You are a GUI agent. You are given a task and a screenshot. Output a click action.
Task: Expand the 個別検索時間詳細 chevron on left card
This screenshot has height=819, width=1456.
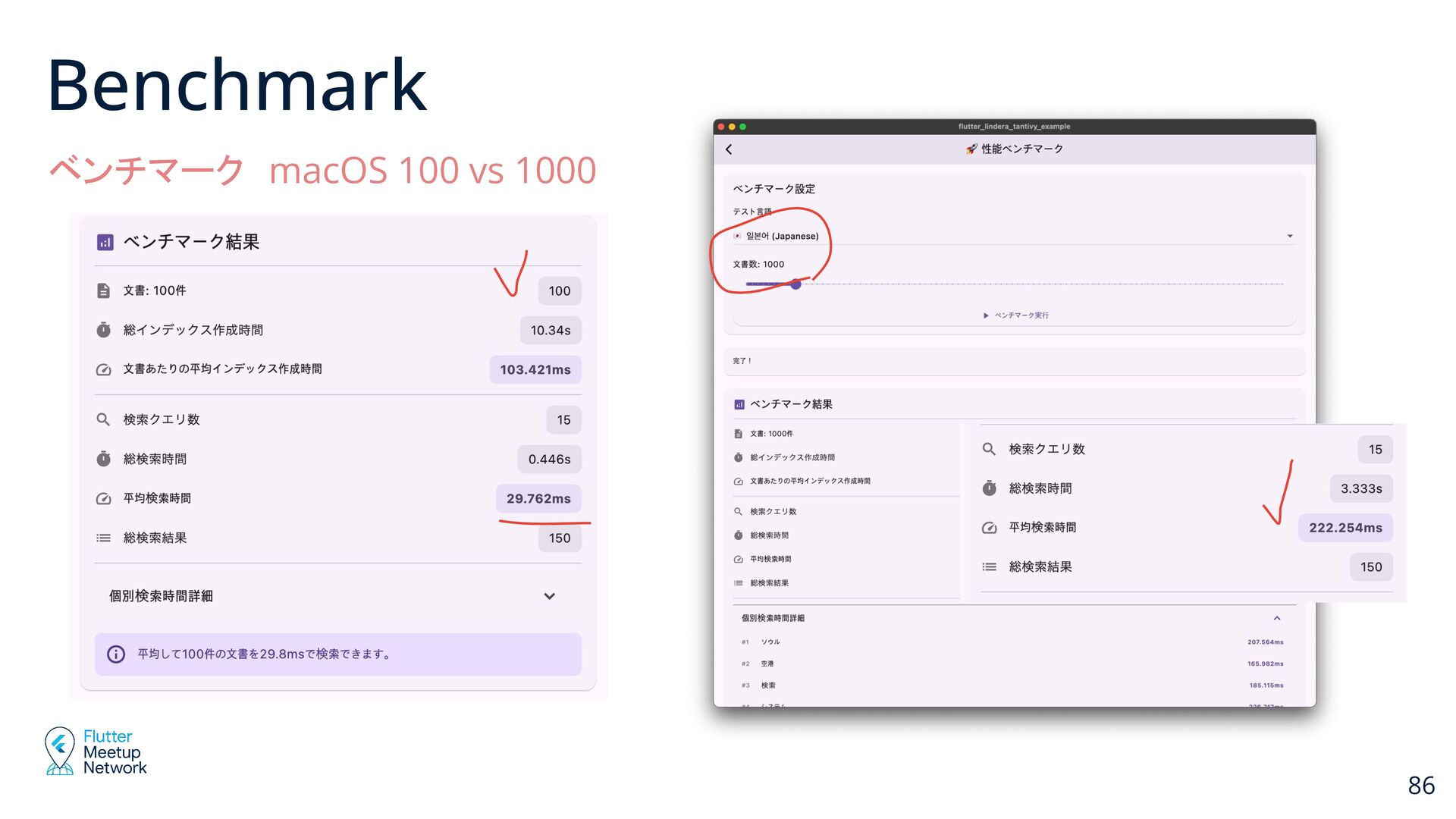(550, 597)
